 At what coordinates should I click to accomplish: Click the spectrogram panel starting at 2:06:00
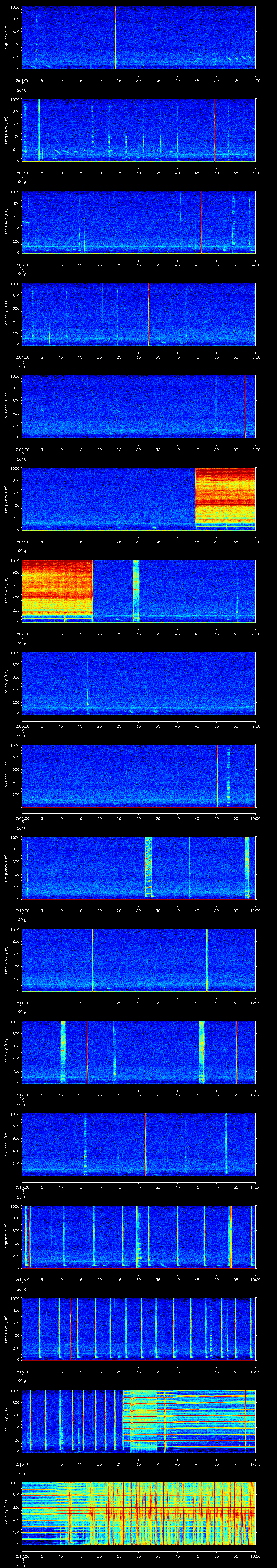[138, 499]
